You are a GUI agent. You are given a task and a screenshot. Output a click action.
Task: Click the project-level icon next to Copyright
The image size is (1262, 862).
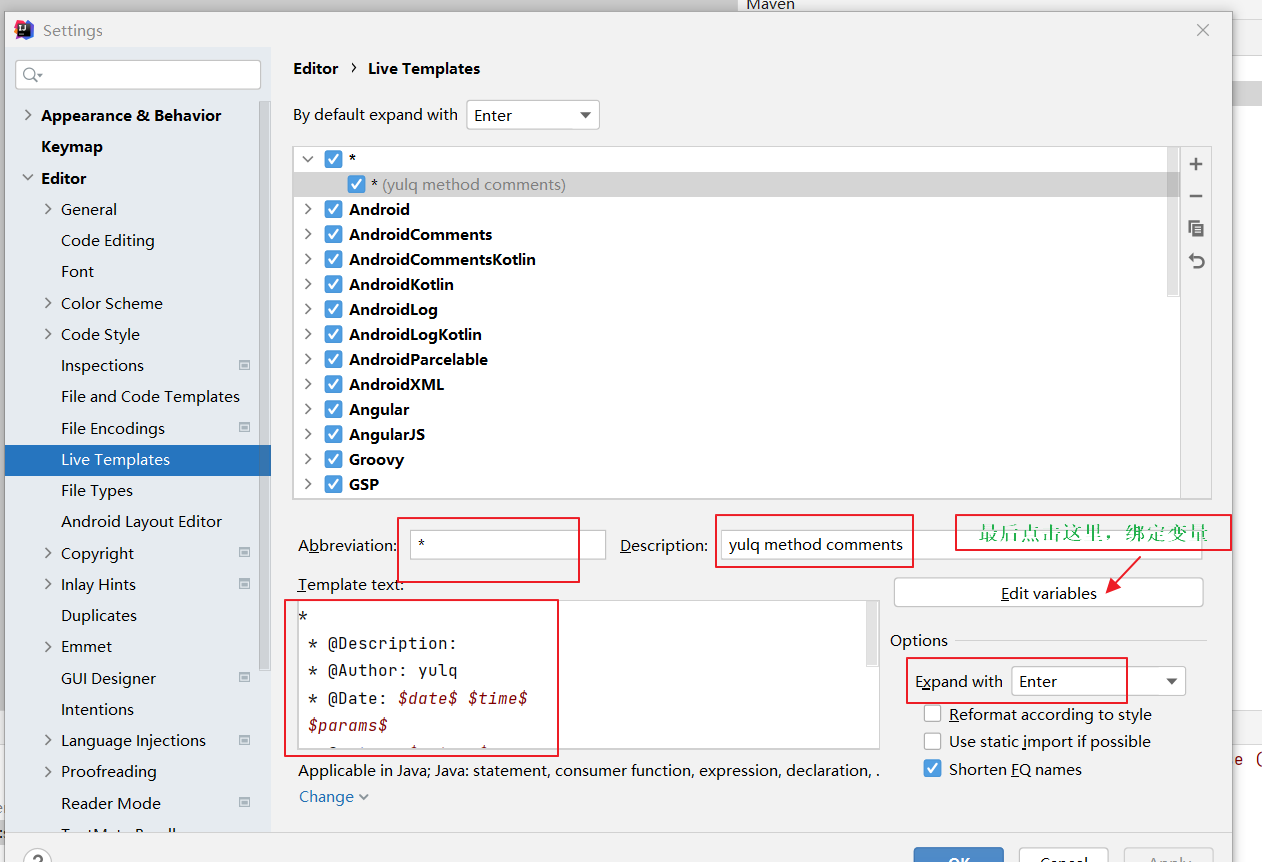tap(245, 553)
